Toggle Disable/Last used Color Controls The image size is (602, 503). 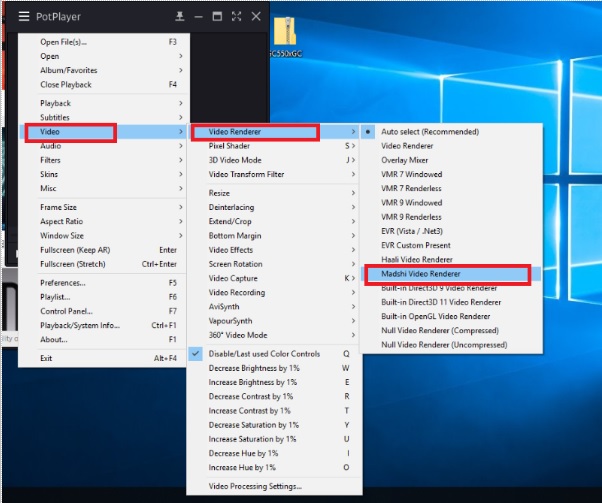[275, 354]
